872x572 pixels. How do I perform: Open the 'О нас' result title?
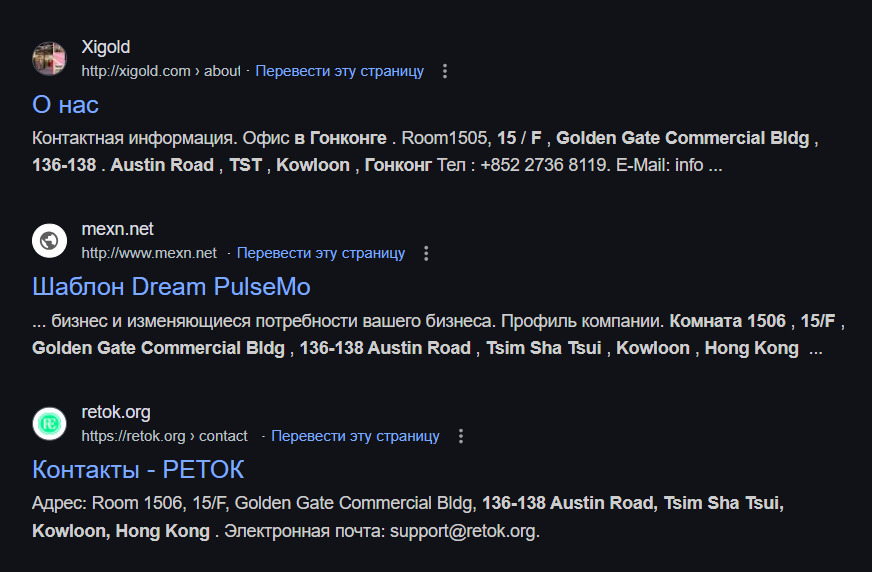tap(66, 105)
